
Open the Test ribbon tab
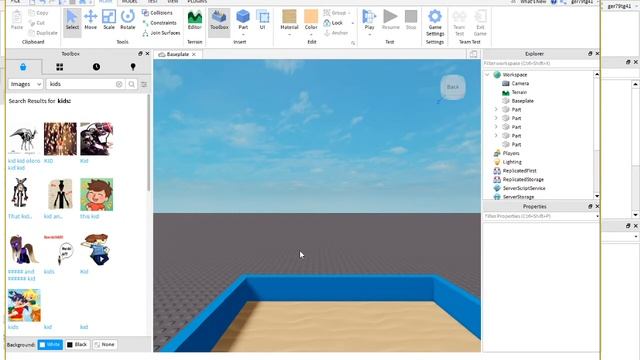tap(153, 2)
